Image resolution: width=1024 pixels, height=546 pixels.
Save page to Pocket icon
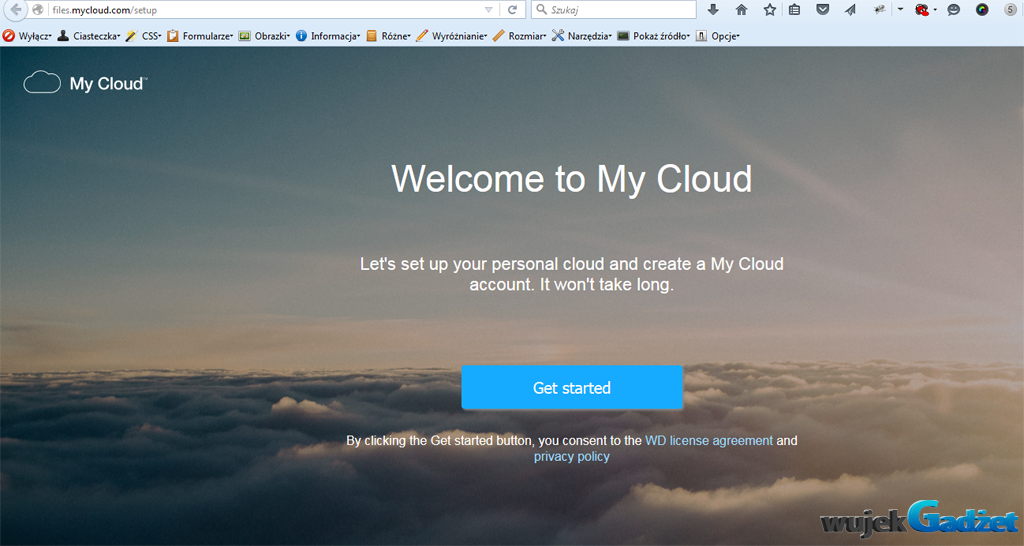pos(823,10)
